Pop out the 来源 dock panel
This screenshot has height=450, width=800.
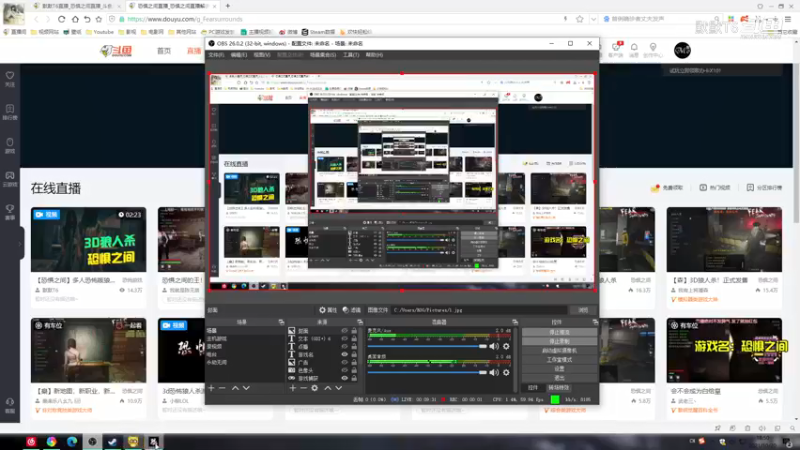coord(360,322)
